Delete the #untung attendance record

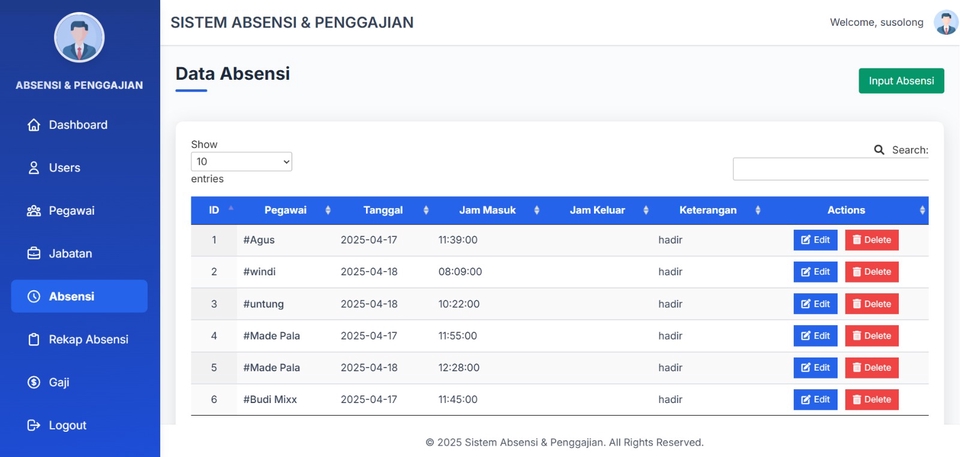871,304
